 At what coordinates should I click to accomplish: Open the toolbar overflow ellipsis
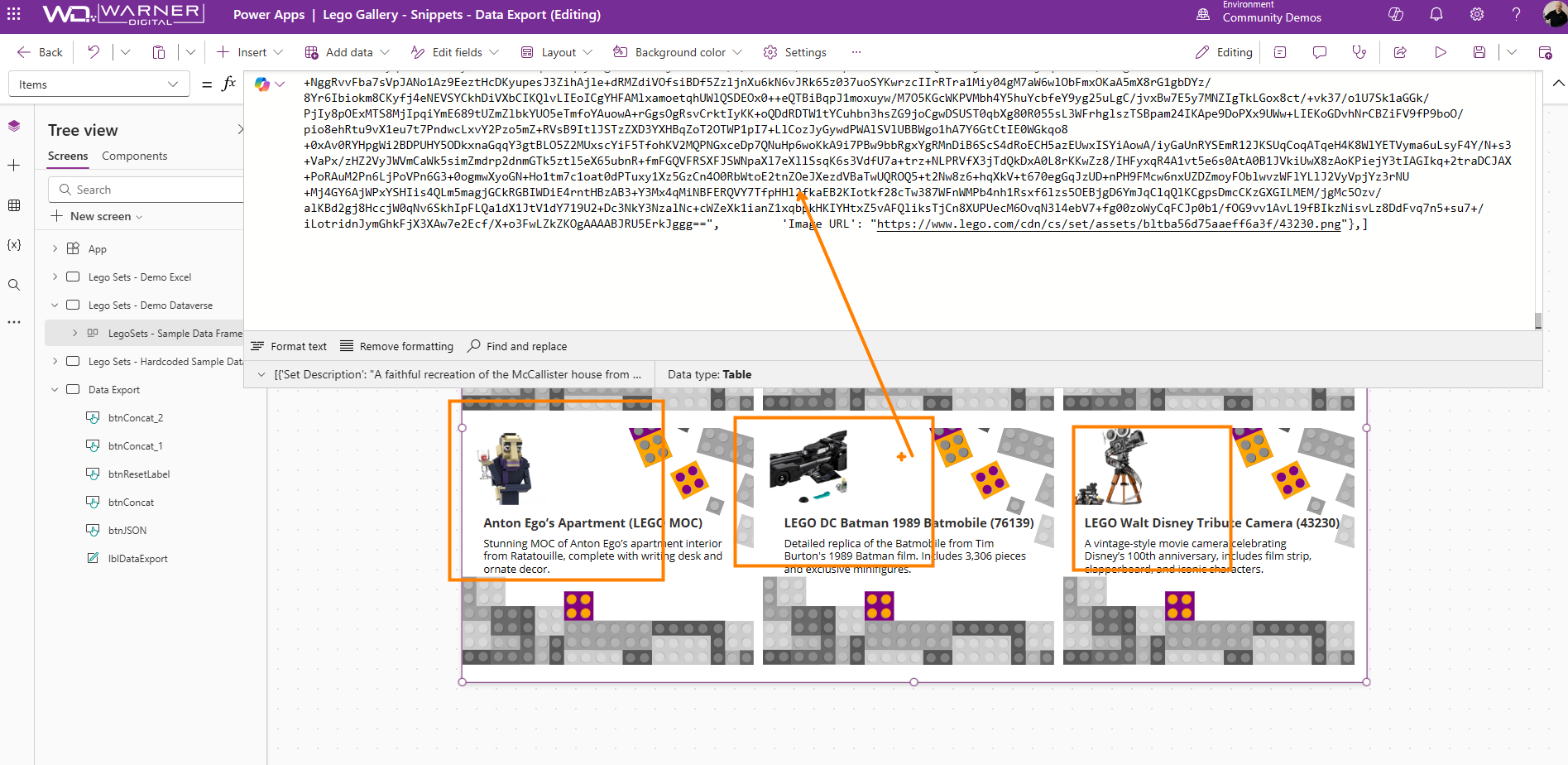click(x=856, y=52)
